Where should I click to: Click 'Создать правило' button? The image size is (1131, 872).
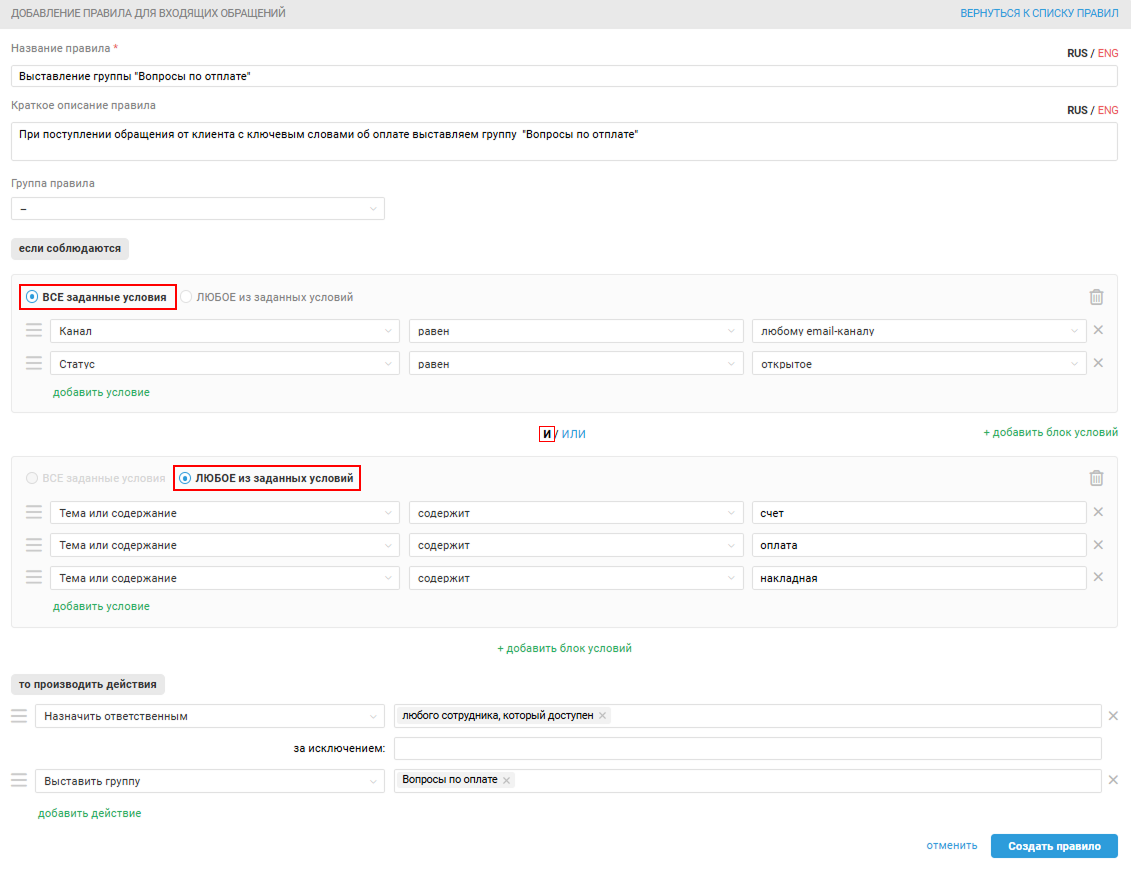pyautogui.click(x=1054, y=846)
